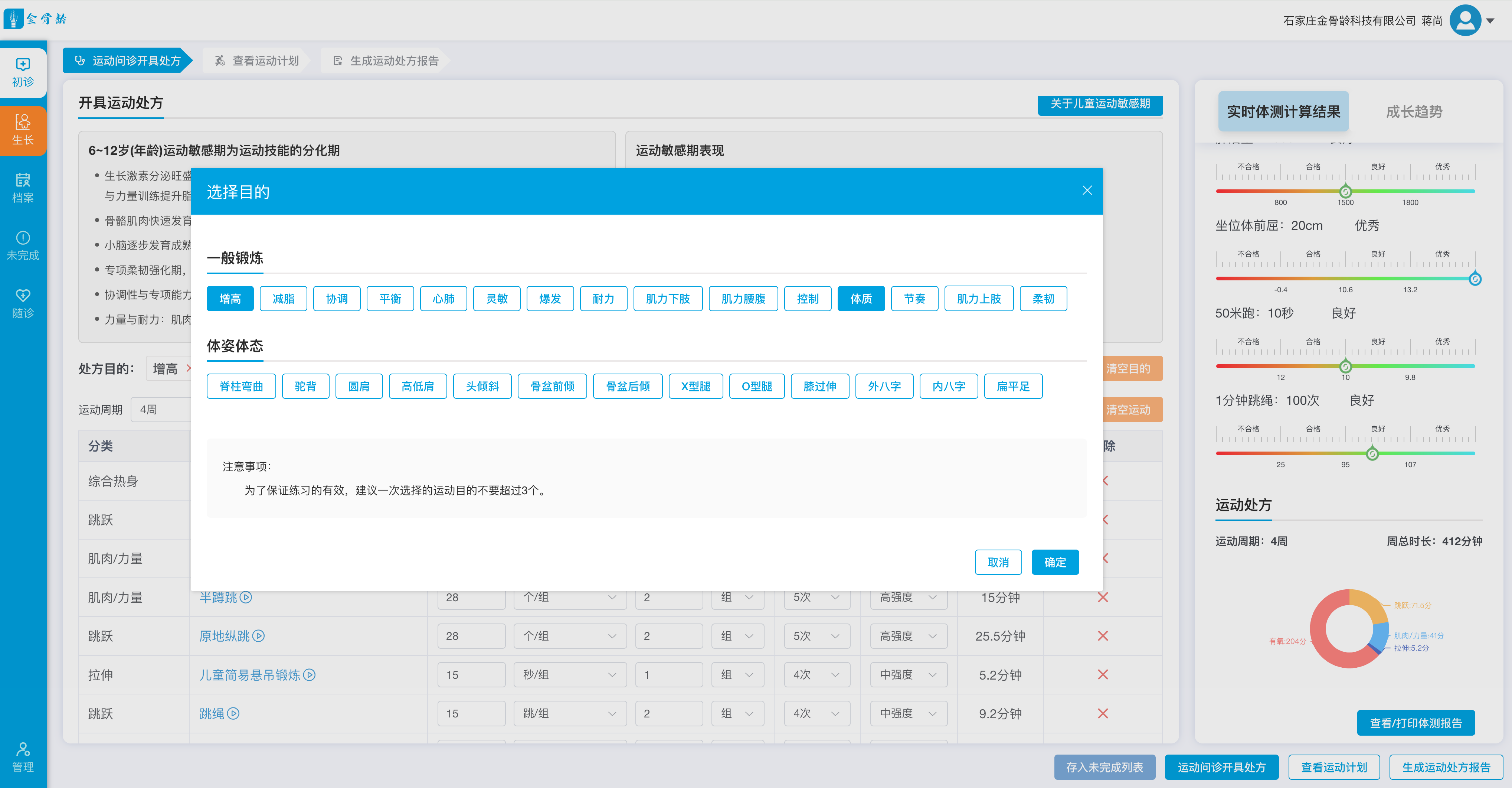The image size is (1512, 788).
Task: Select the 扁平足 posture tag
Action: (1013, 386)
